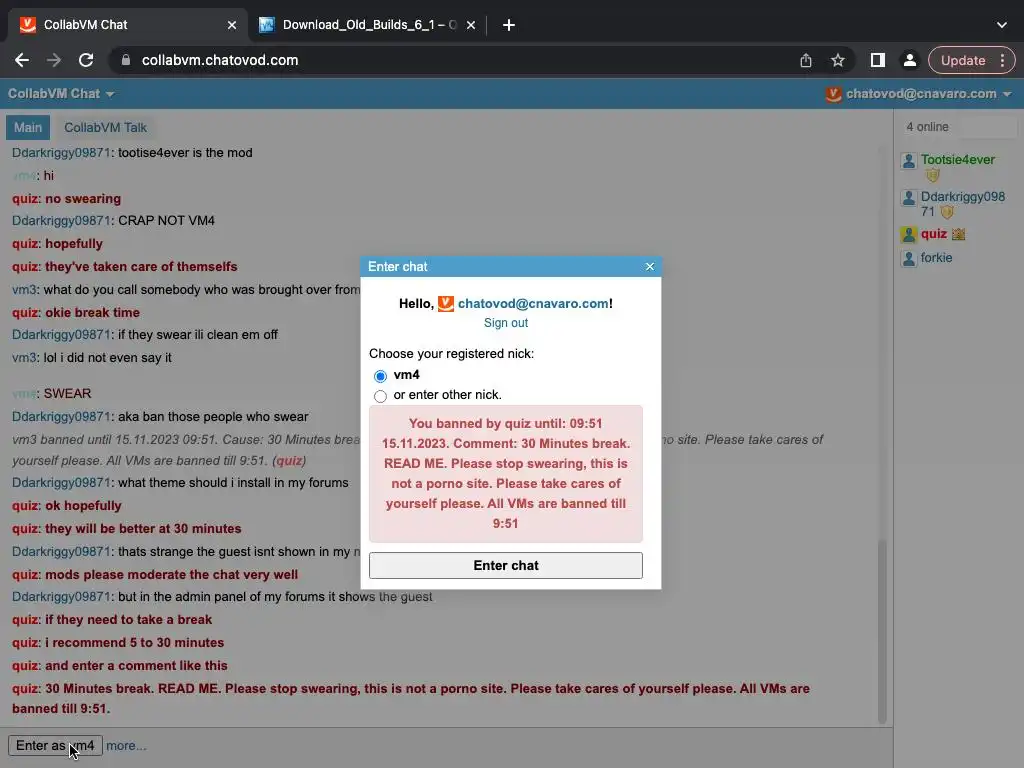The height and width of the screenshot is (768, 1024).
Task: Click the more... link at bottom
Action: pos(126,746)
